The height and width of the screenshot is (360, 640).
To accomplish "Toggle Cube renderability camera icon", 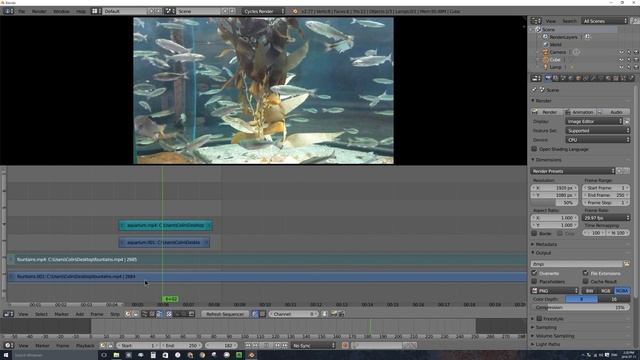I will [x=636, y=60].
